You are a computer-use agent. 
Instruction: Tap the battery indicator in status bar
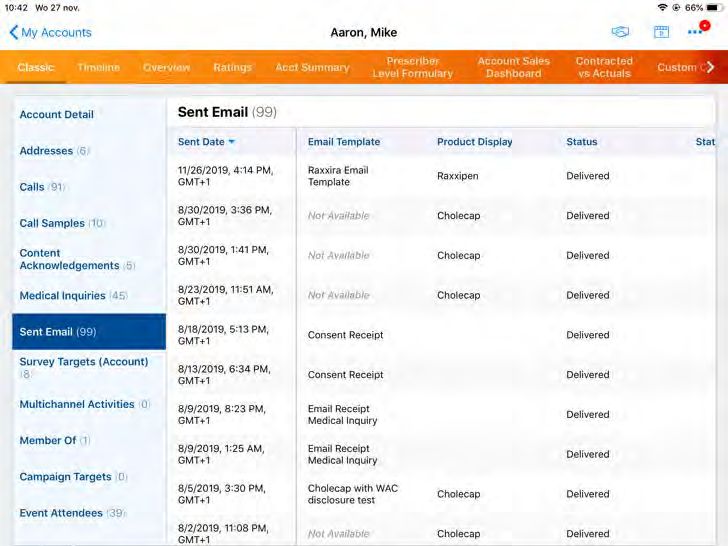pyautogui.click(x=714, y=7)
